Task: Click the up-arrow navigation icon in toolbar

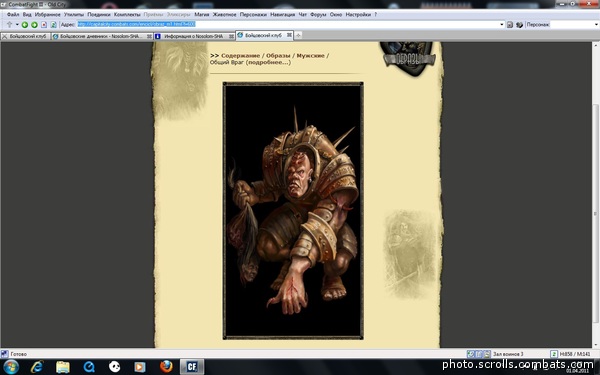Action: (x=10, y=24)
